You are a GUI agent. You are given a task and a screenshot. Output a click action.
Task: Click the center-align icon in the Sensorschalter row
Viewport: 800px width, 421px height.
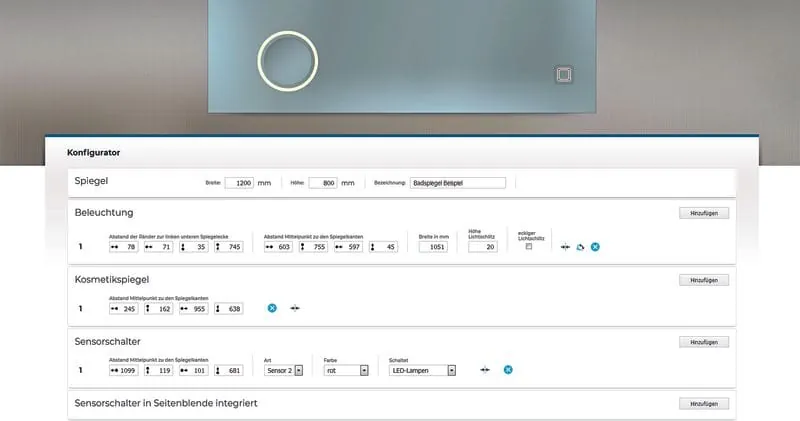tap(485, 370)
